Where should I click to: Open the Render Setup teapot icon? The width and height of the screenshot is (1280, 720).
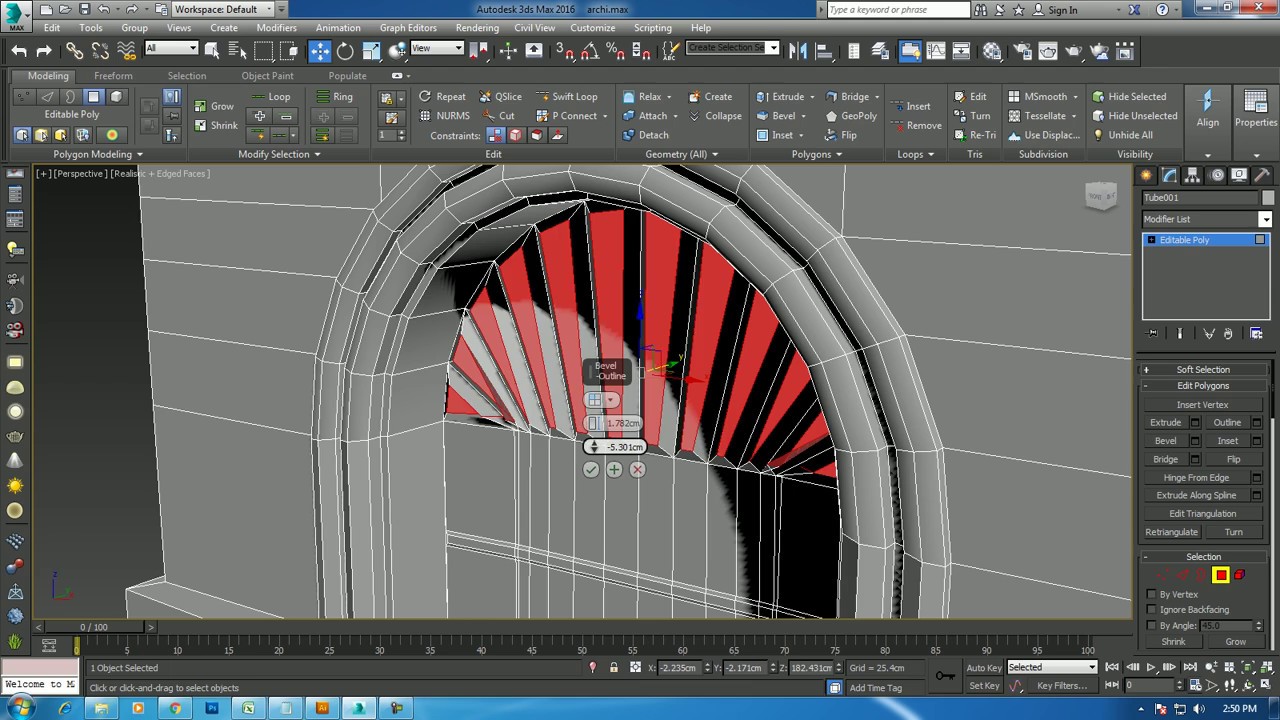click(1021, 51)
